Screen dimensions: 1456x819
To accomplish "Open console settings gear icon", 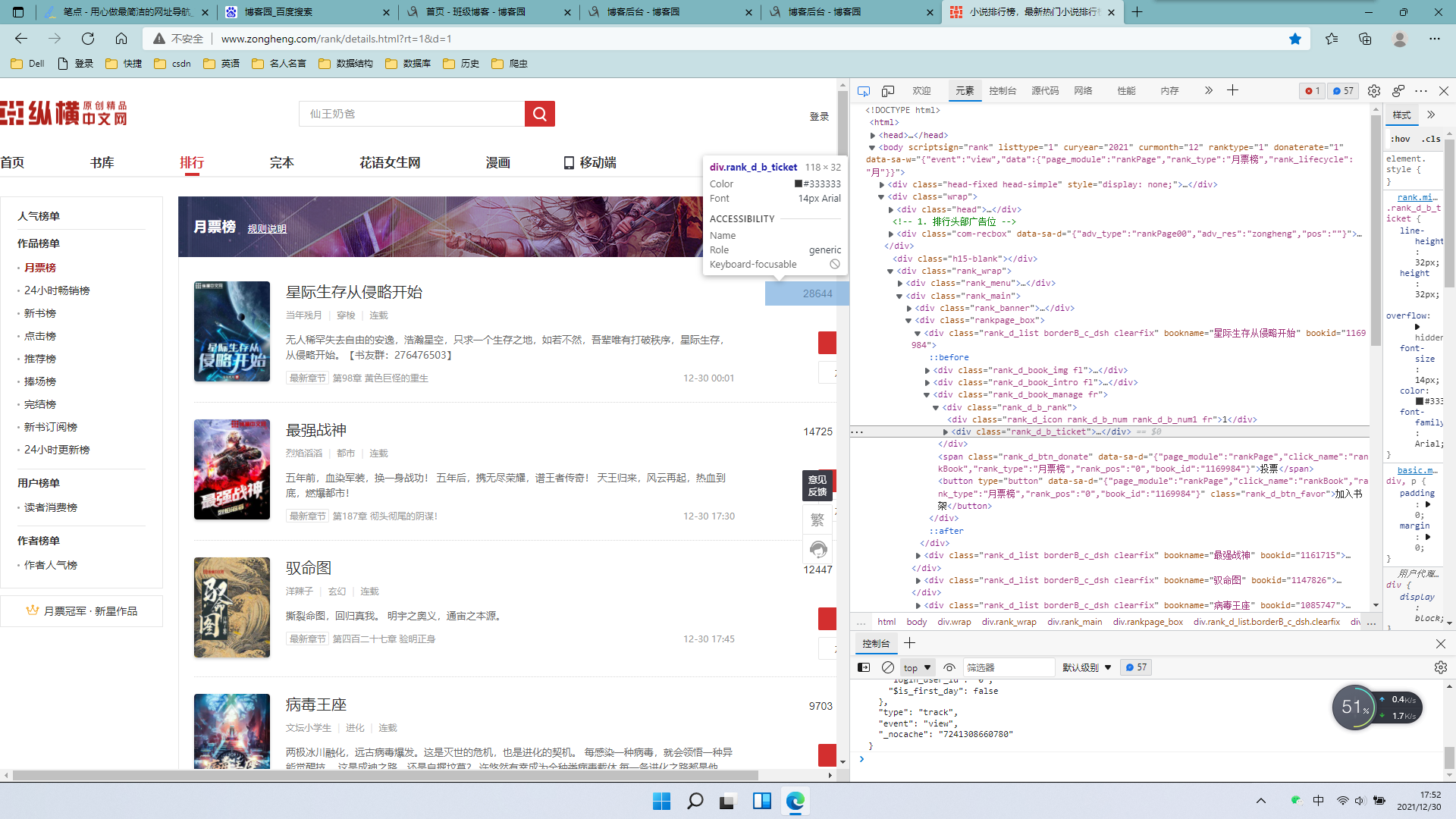I will pyautogui.click(x=1440, y=667).
